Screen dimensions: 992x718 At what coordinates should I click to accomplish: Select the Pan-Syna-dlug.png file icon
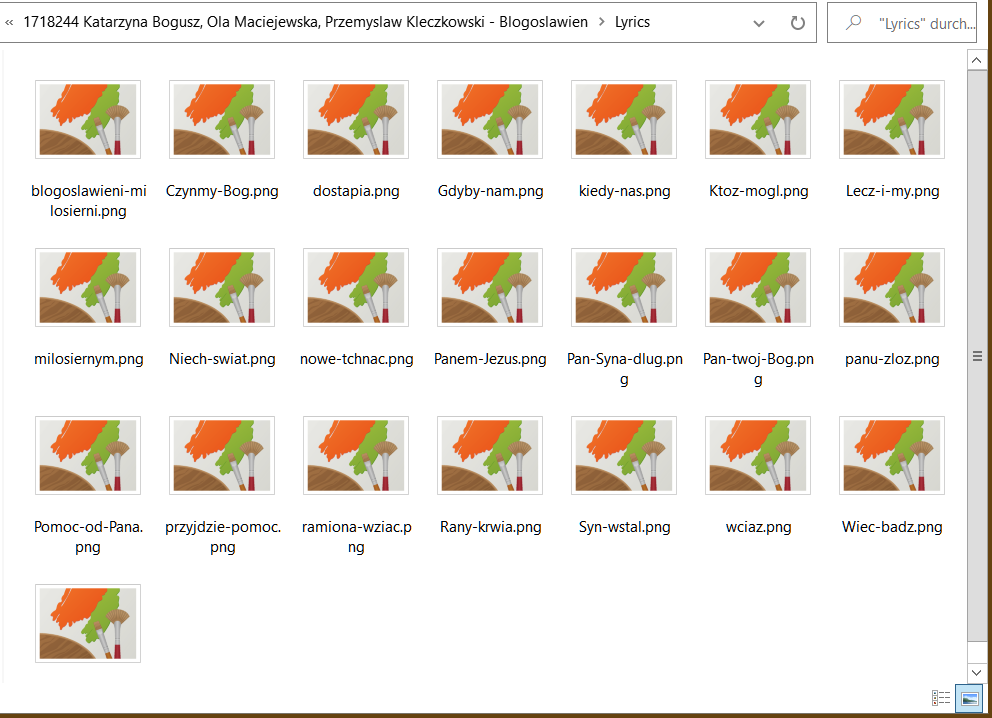point(624,287)
